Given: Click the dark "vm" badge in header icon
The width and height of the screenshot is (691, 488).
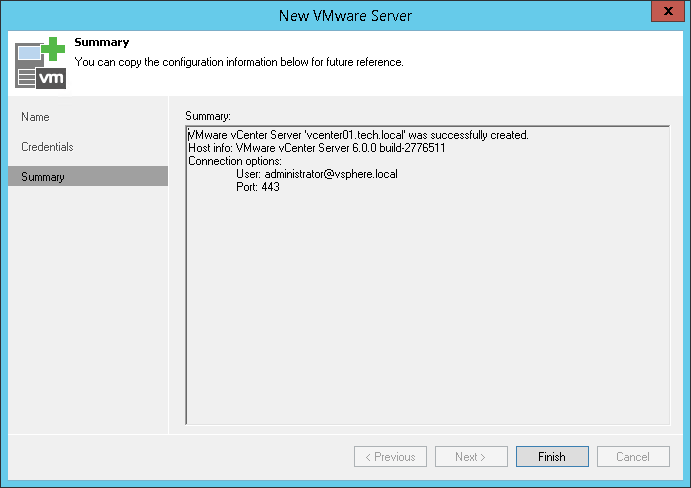Looking at the screenshot, I should 51,79.
